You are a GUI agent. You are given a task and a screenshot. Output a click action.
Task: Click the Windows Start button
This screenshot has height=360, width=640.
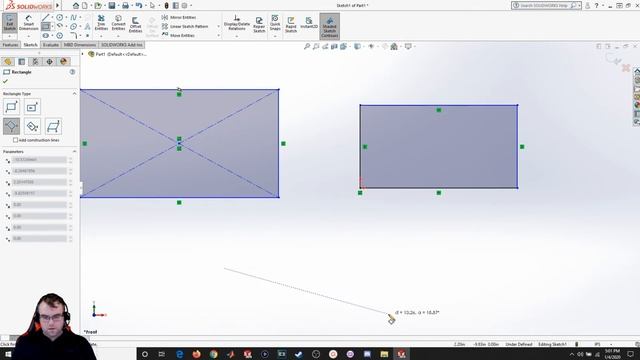click(x=8, y=354)
